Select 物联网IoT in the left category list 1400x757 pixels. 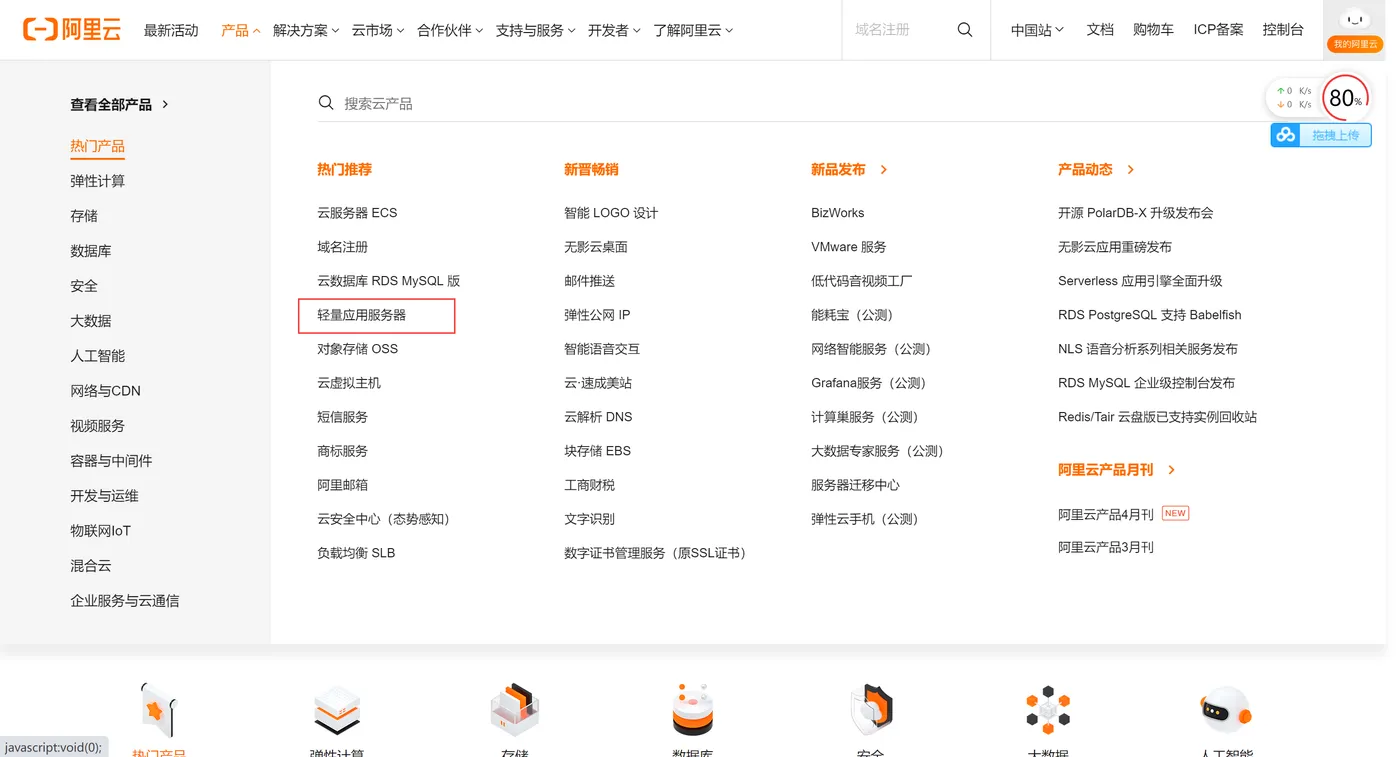[100, 531]
